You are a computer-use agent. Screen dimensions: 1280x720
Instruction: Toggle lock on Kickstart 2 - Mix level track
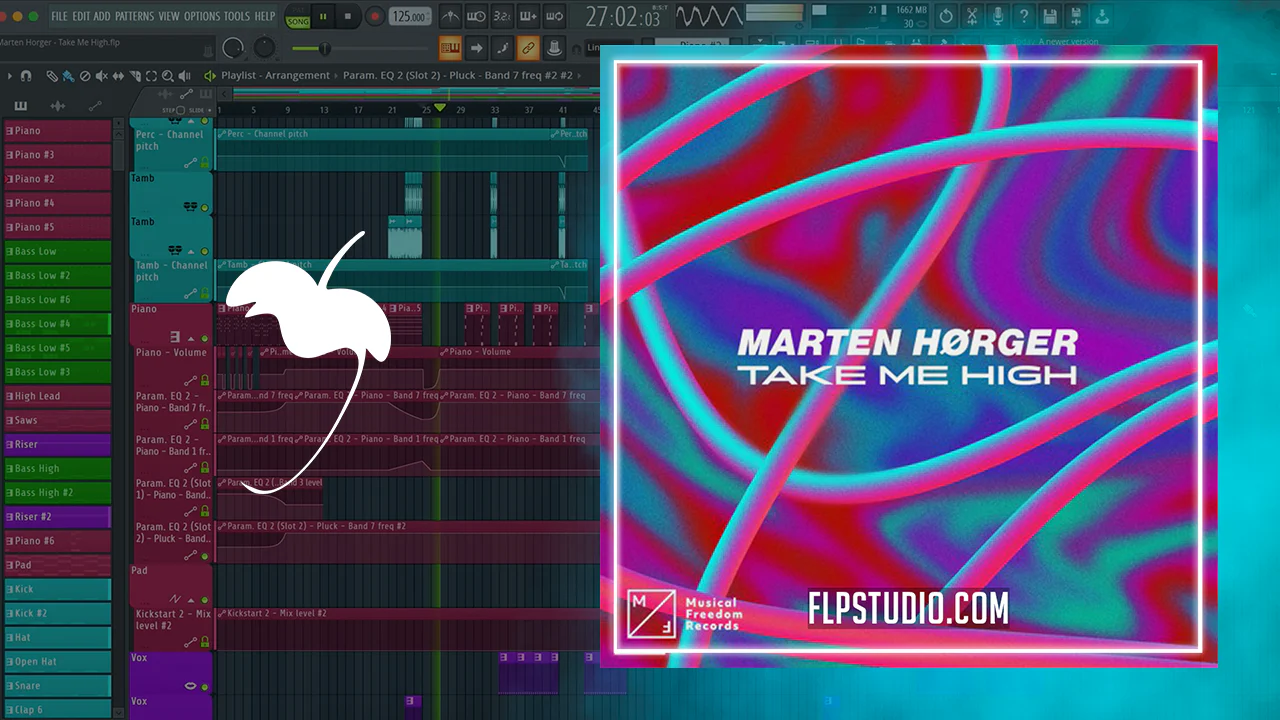click(205, 642)
